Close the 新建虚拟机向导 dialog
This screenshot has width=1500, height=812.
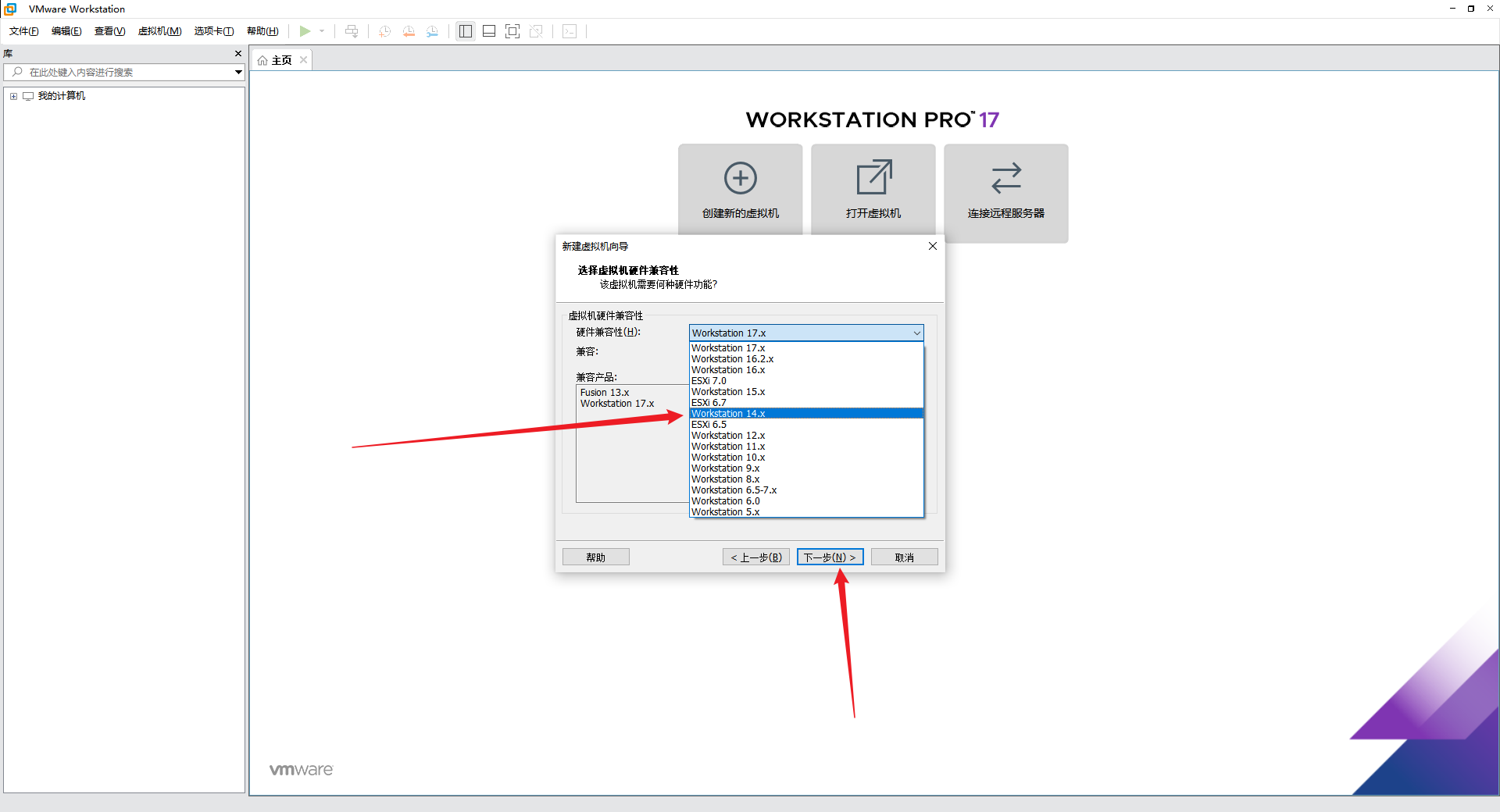click(932, 246)
